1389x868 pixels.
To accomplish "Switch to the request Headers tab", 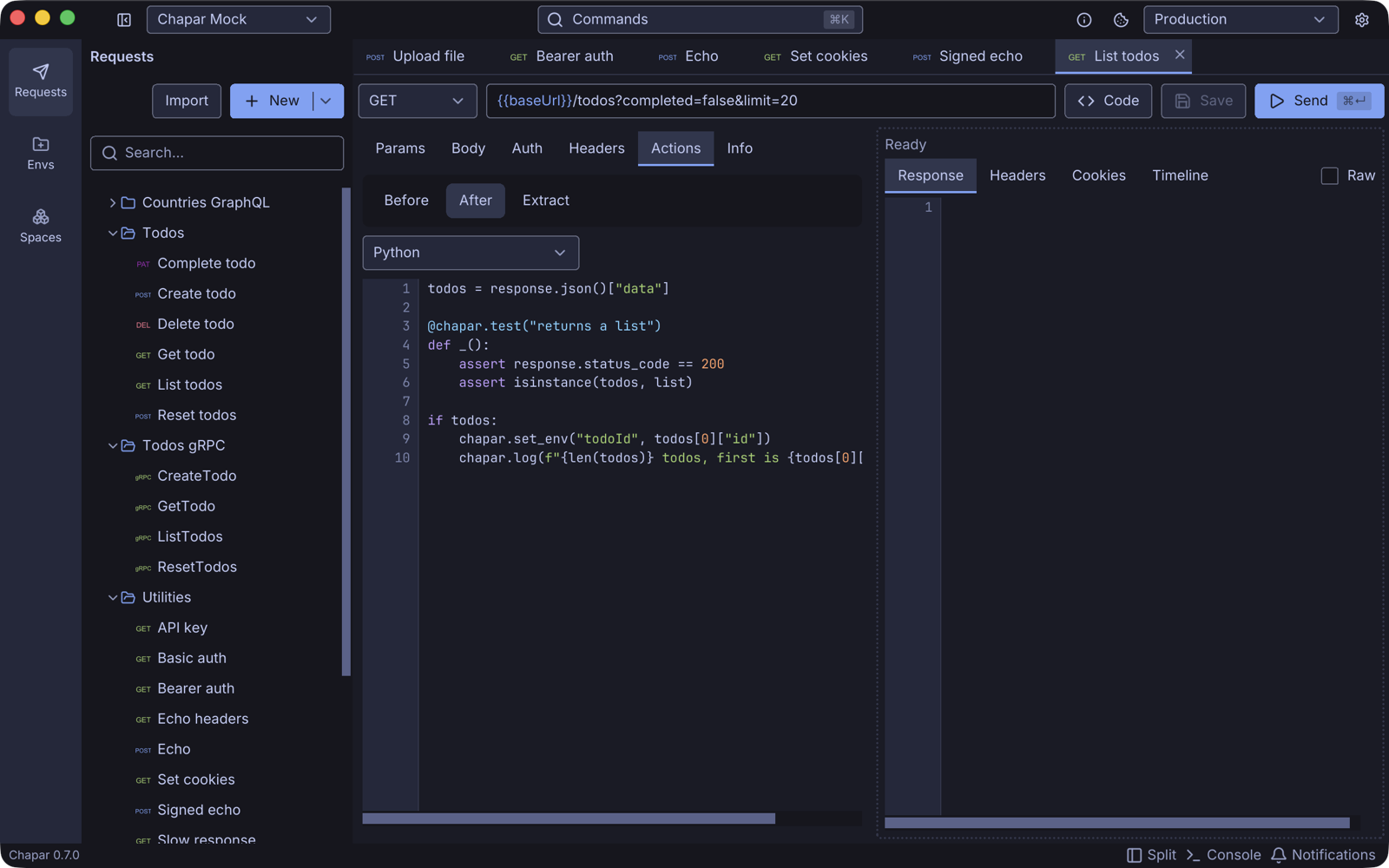I will click(596, 148).
